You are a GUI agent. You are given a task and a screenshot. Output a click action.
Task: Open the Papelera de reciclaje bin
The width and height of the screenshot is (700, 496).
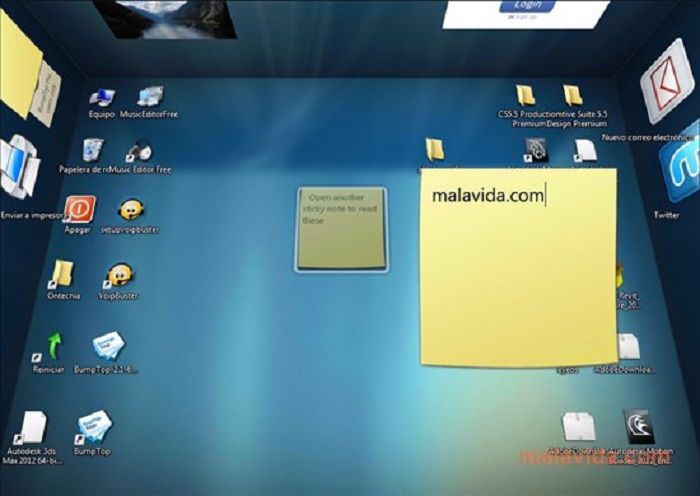(93, 150)
